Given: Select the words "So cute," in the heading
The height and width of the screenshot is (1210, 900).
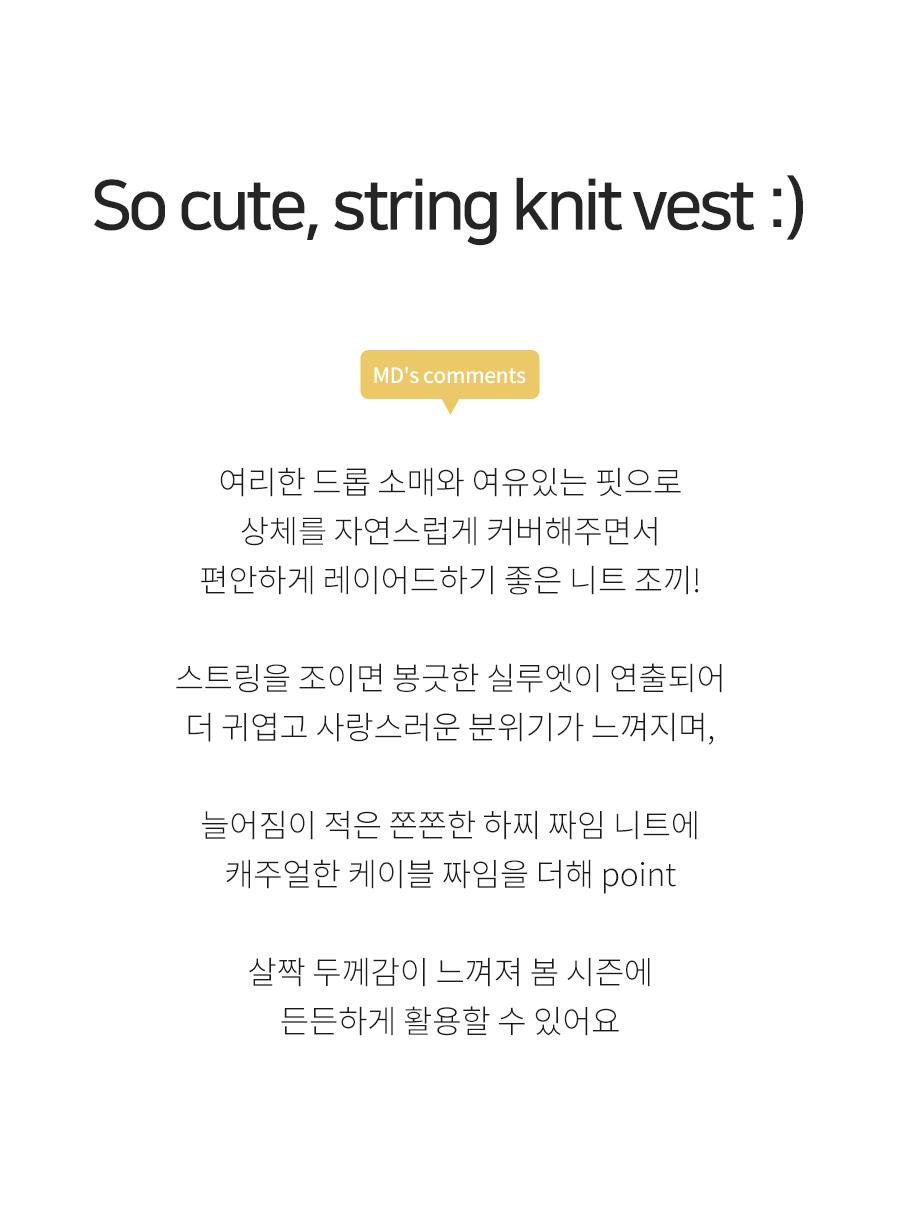Looking at the screenshot, I should 207,206.
